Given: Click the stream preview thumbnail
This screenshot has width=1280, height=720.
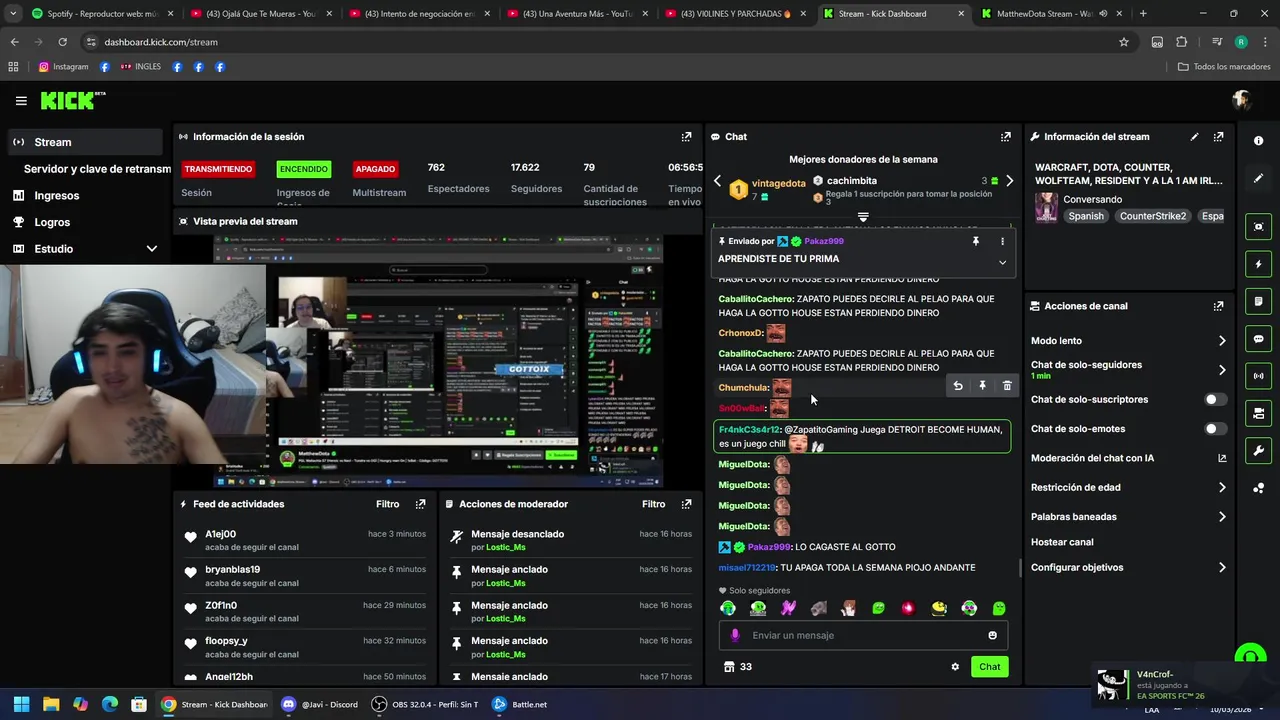Looking at the screenshot, I should [438, 361].
